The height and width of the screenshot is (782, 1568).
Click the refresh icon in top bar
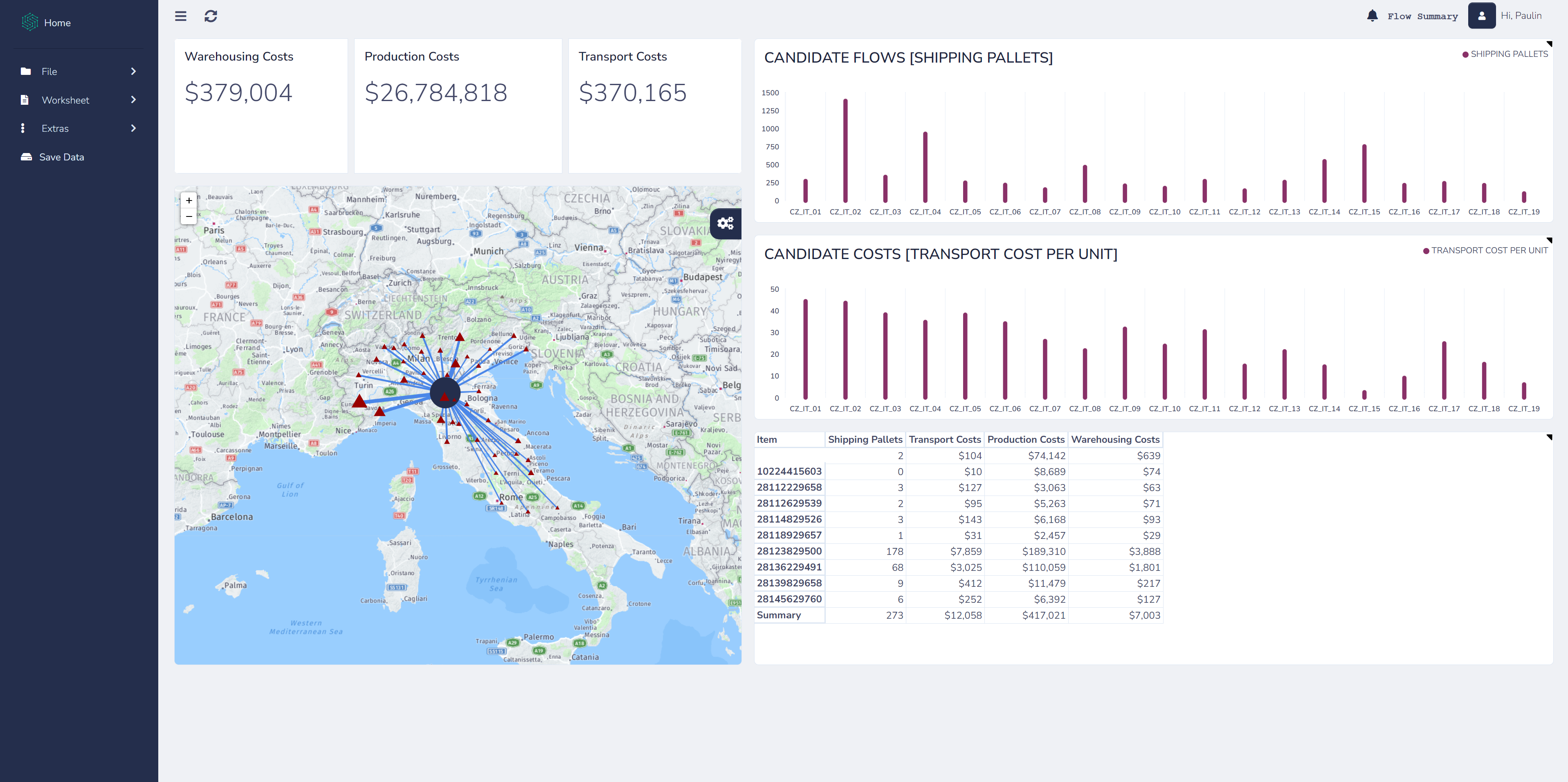(x=211, y=16)
